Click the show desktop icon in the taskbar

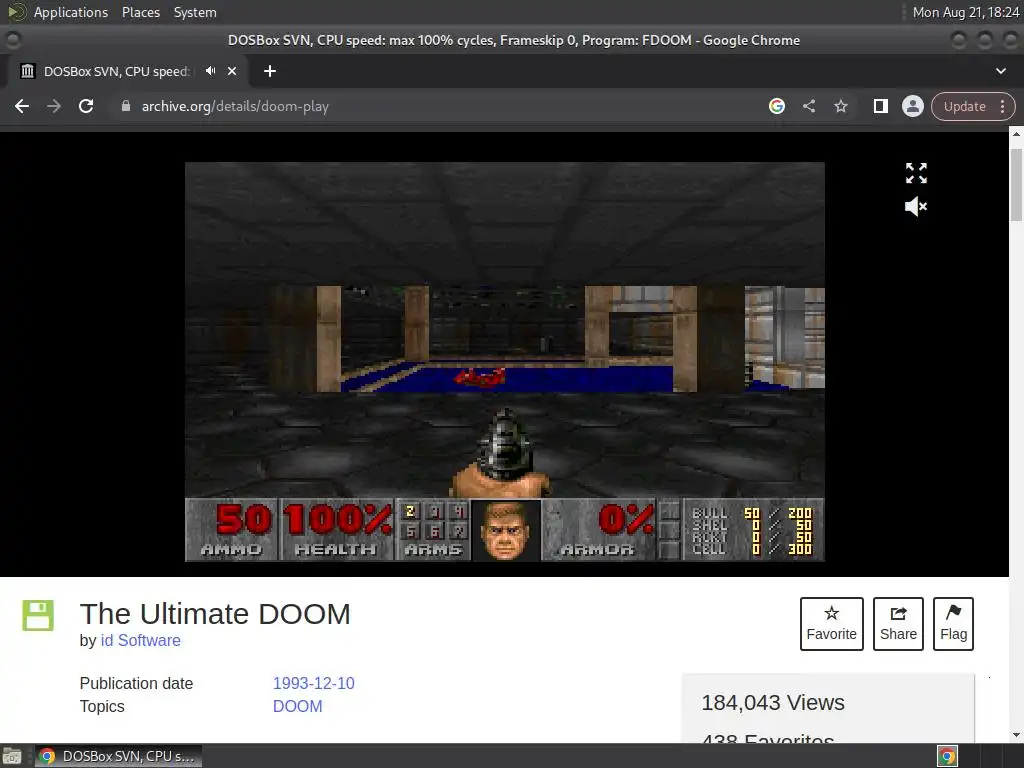click(12, 756)
